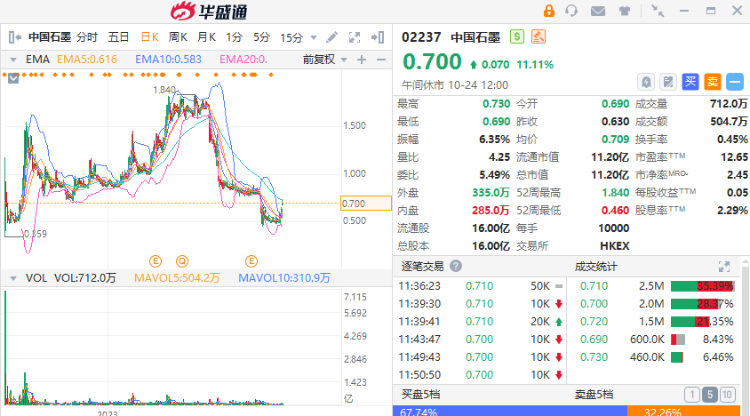
Task: Click the 卖盘5档 header
Action: coord(594,394)
